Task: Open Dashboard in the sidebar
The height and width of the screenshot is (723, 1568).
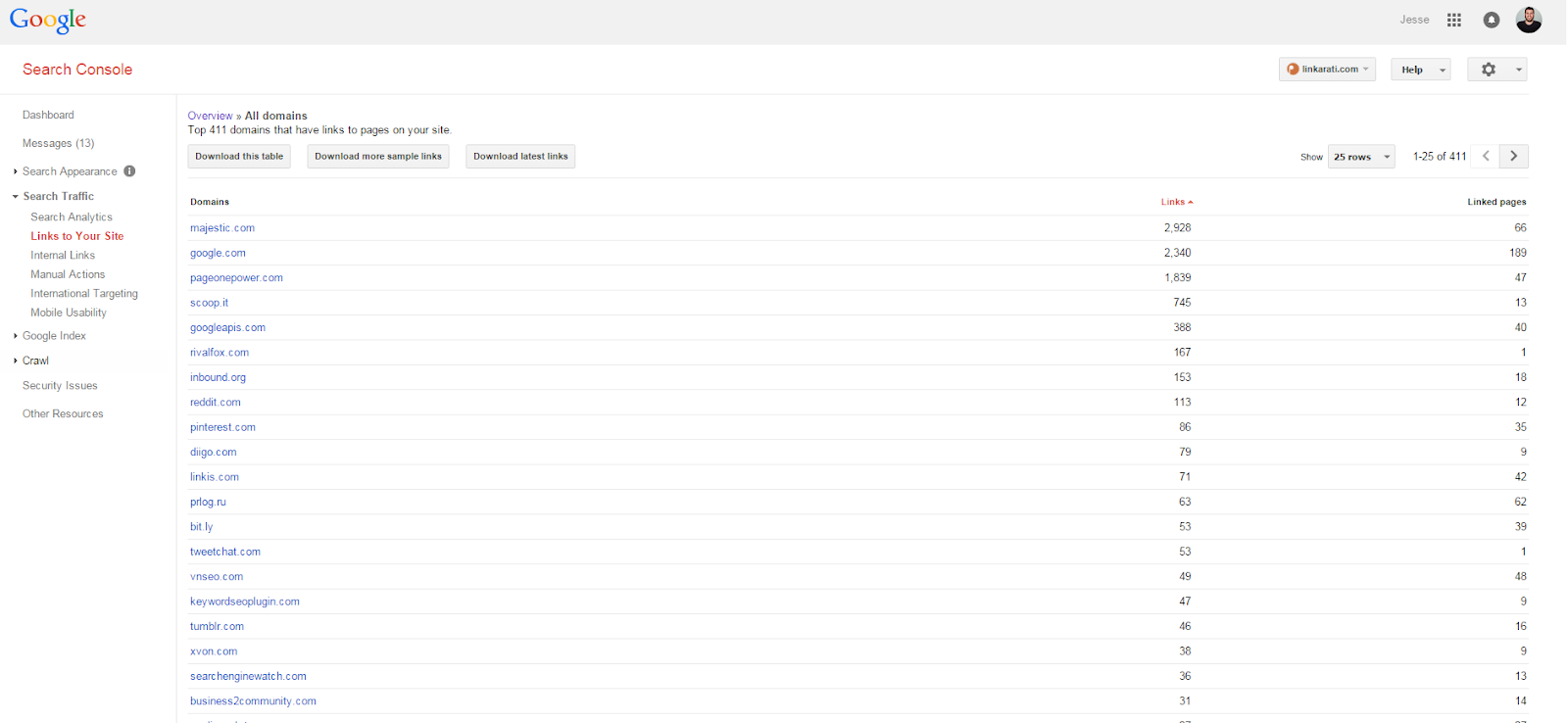Action: pos(48,116)
